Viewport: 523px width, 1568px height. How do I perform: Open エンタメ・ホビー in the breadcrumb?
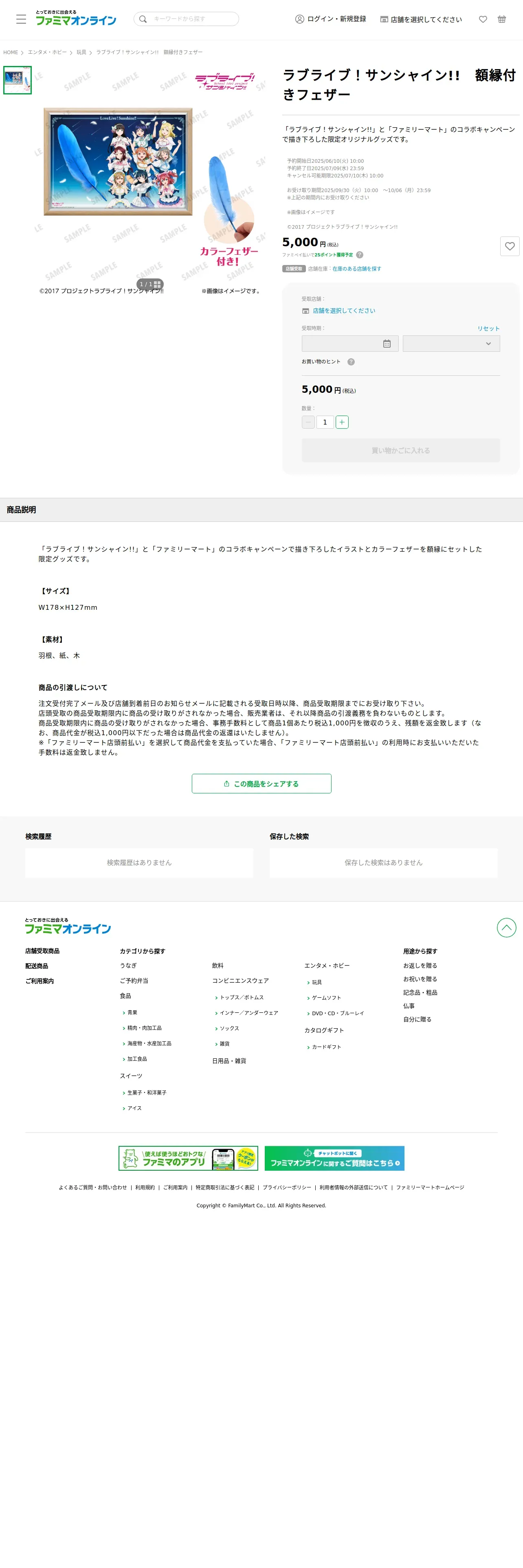coord(48,53)
